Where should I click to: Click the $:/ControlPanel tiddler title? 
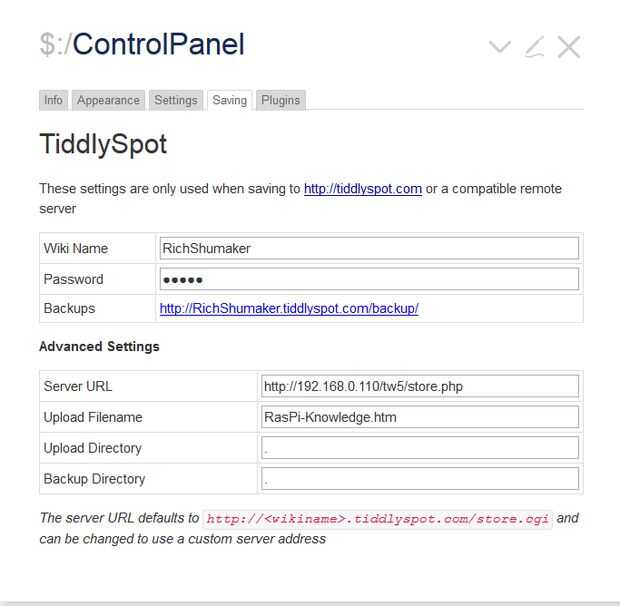[x=142, y=45]
